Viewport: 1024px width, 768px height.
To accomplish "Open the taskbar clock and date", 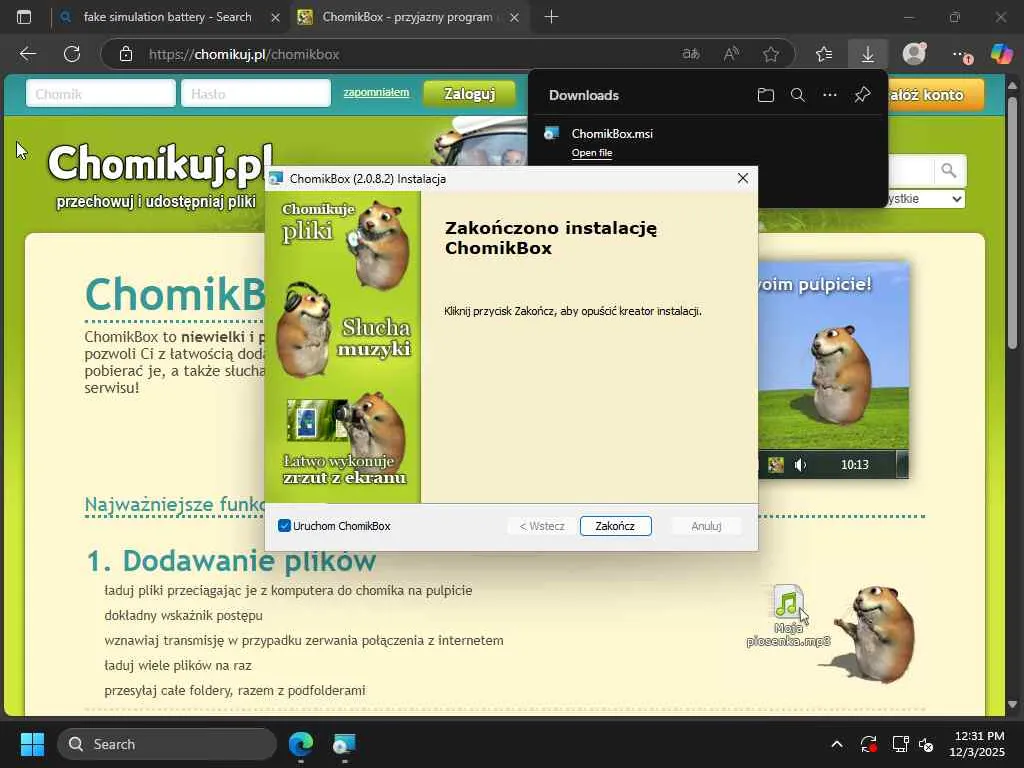I will point(977,744).
